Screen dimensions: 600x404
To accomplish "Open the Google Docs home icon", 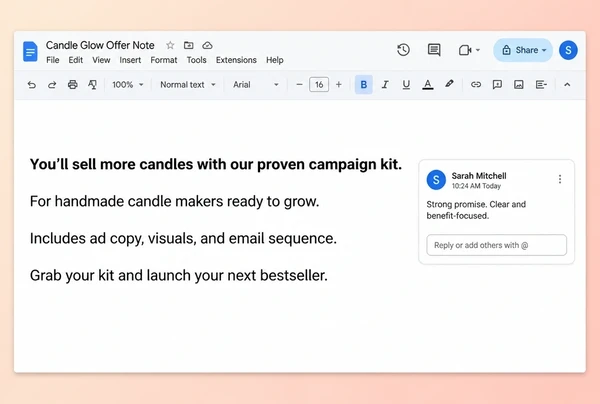I will coord(30,51).
